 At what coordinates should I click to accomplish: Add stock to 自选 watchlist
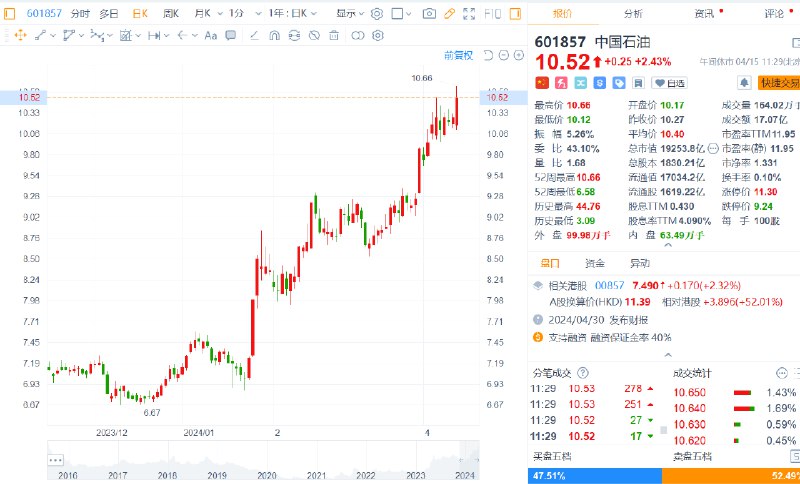(x=670, y=83)
